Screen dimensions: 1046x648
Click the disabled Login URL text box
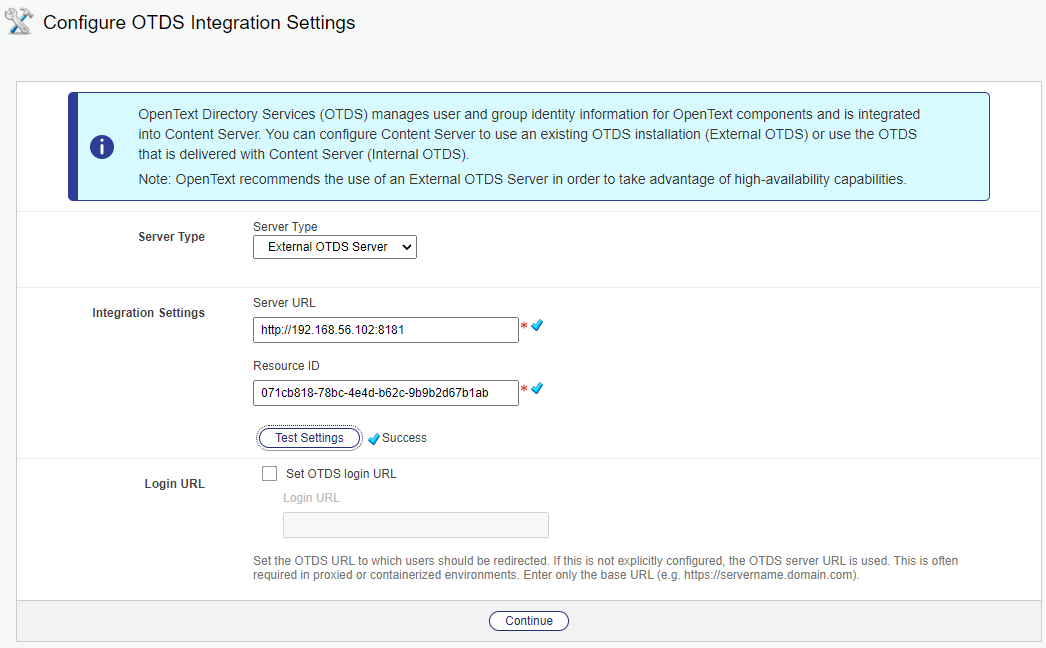coord(415,525)
